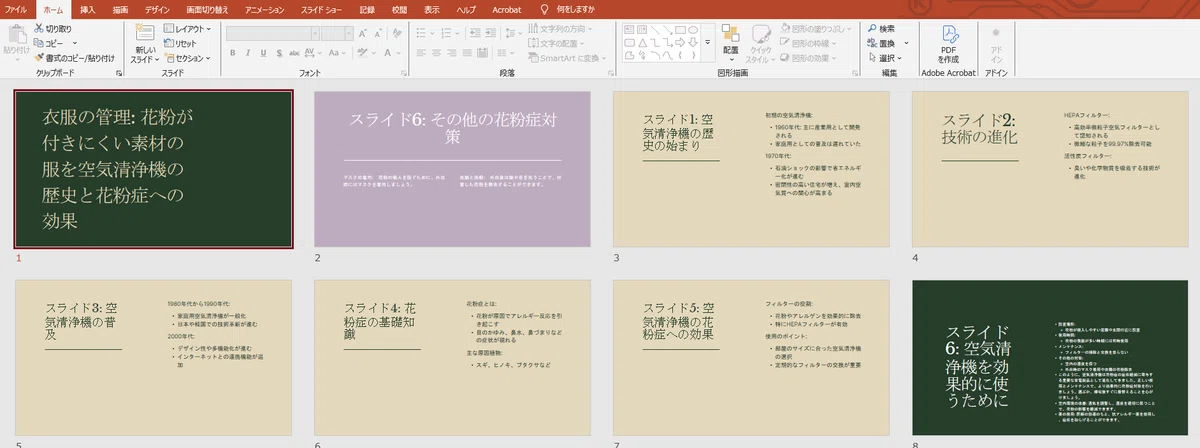Open the Layout (レイアウト) dropdown
The image size is (1200, 448).
(187, 29)
